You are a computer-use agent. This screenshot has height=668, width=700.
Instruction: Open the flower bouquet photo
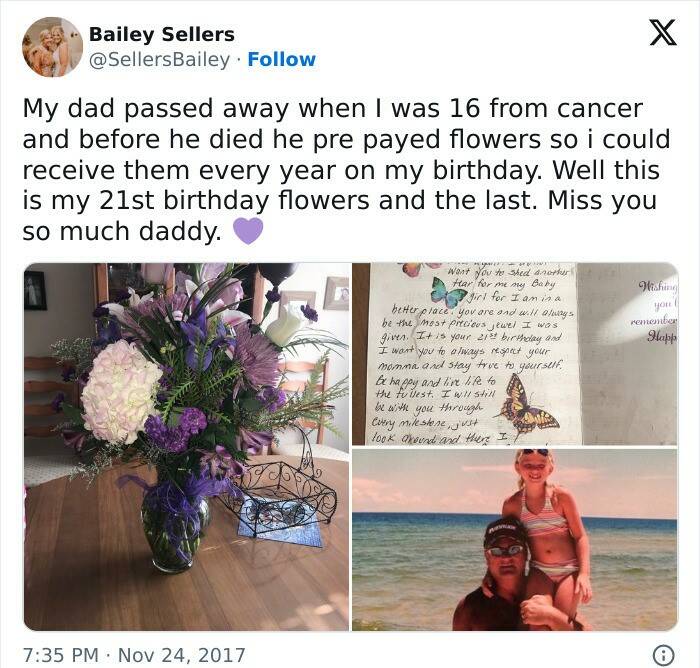[x=186, y=446]
